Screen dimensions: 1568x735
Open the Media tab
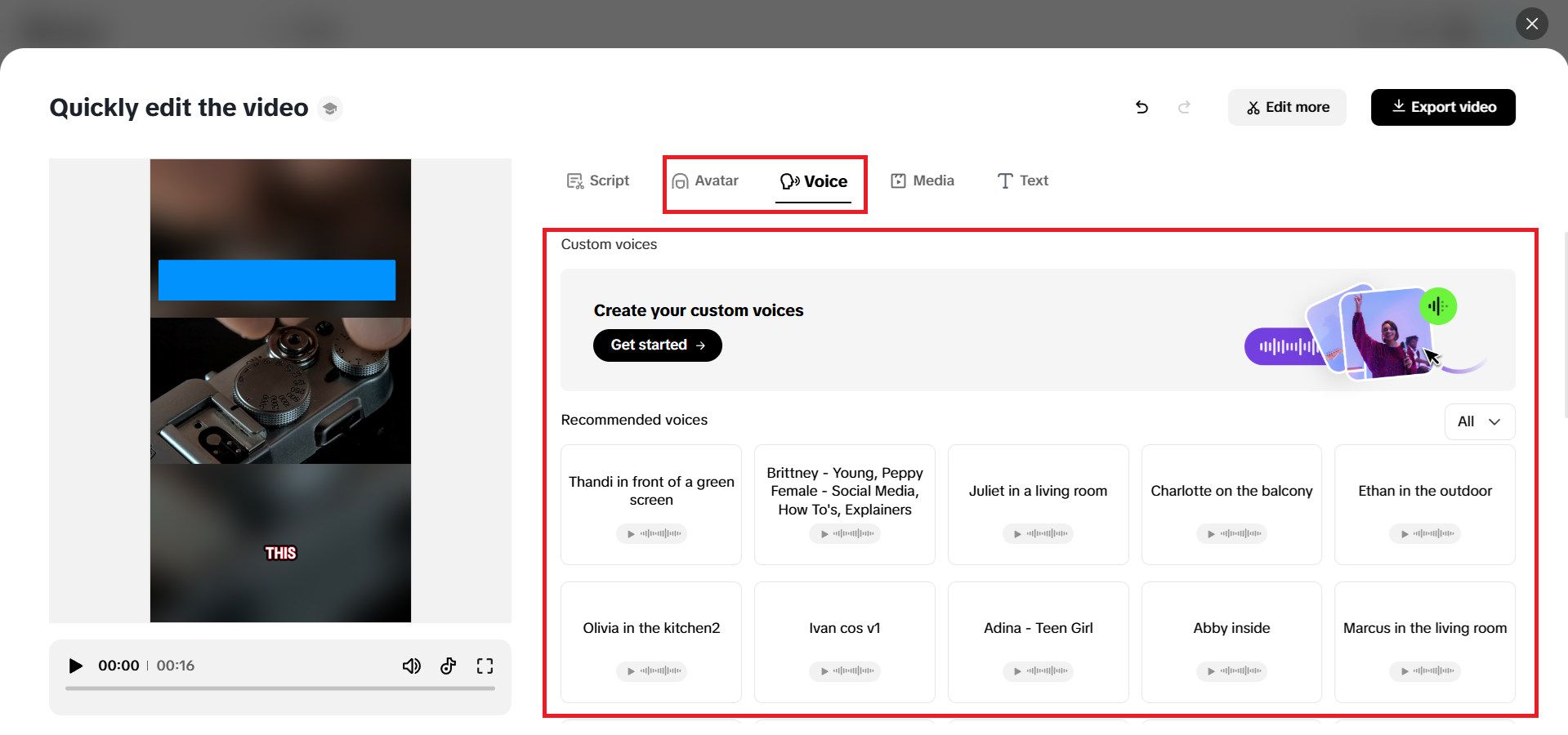click(922, 180)
